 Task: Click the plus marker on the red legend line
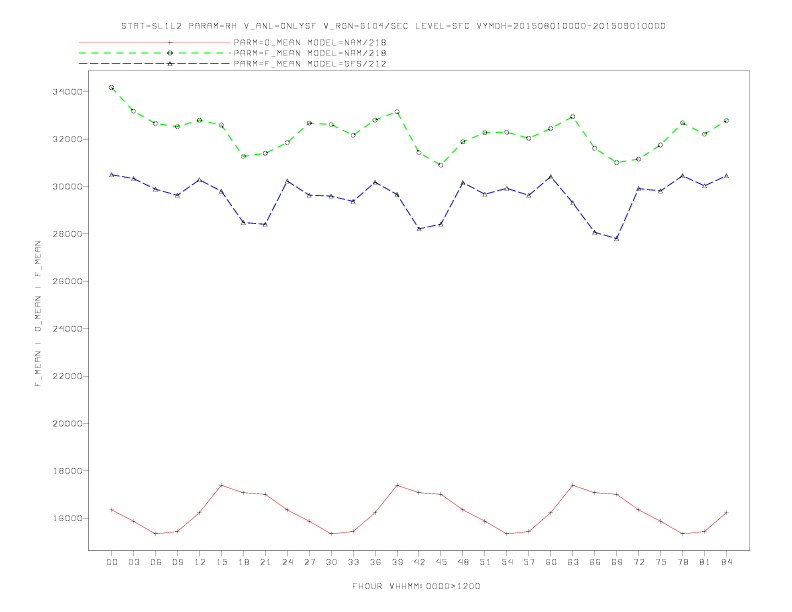click(170, 42)
